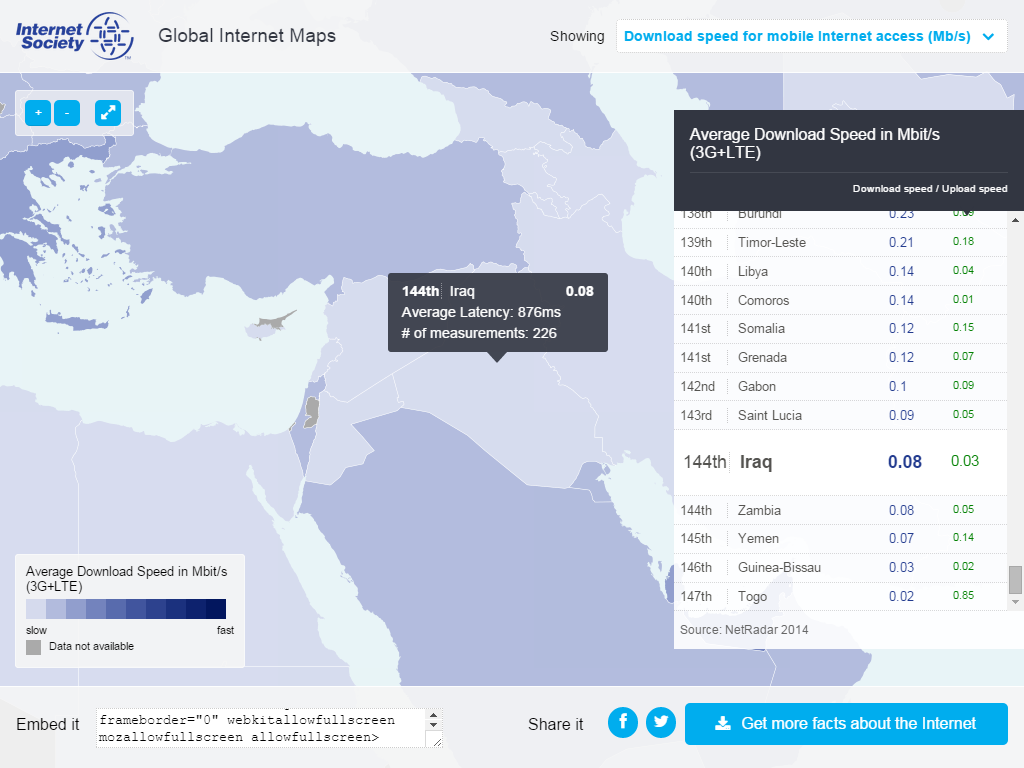This screenshot has height=768, width=1024.
Task: Select Download speed in the speed toggle
Action: click(x=890, y=188)
